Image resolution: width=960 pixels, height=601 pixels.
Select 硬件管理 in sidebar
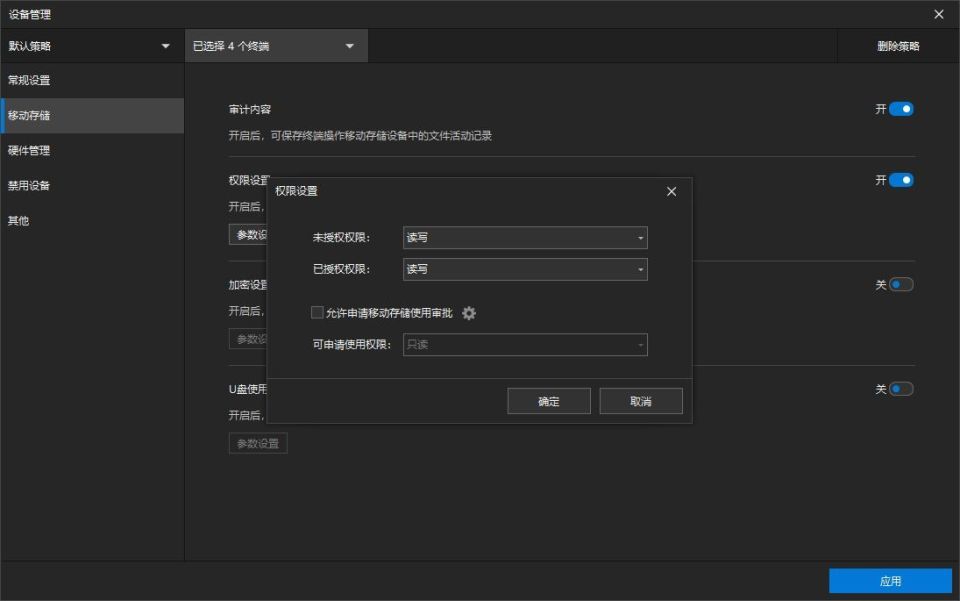[x=92, y=151]
